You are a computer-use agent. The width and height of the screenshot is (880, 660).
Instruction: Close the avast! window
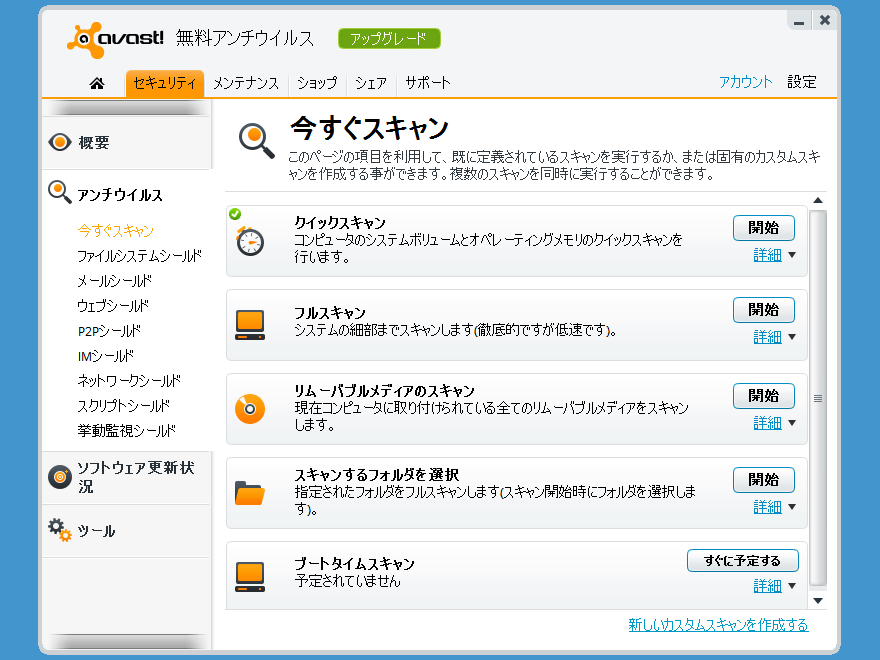[825, 20]
